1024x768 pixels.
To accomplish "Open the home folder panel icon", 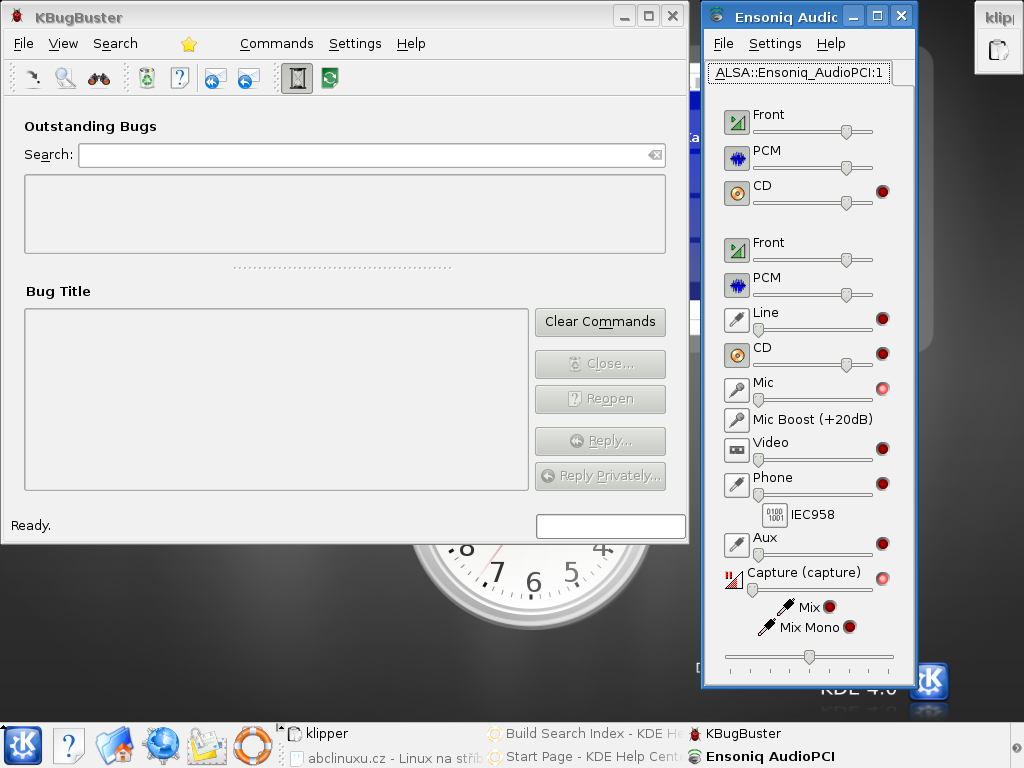I will point(115,746).
